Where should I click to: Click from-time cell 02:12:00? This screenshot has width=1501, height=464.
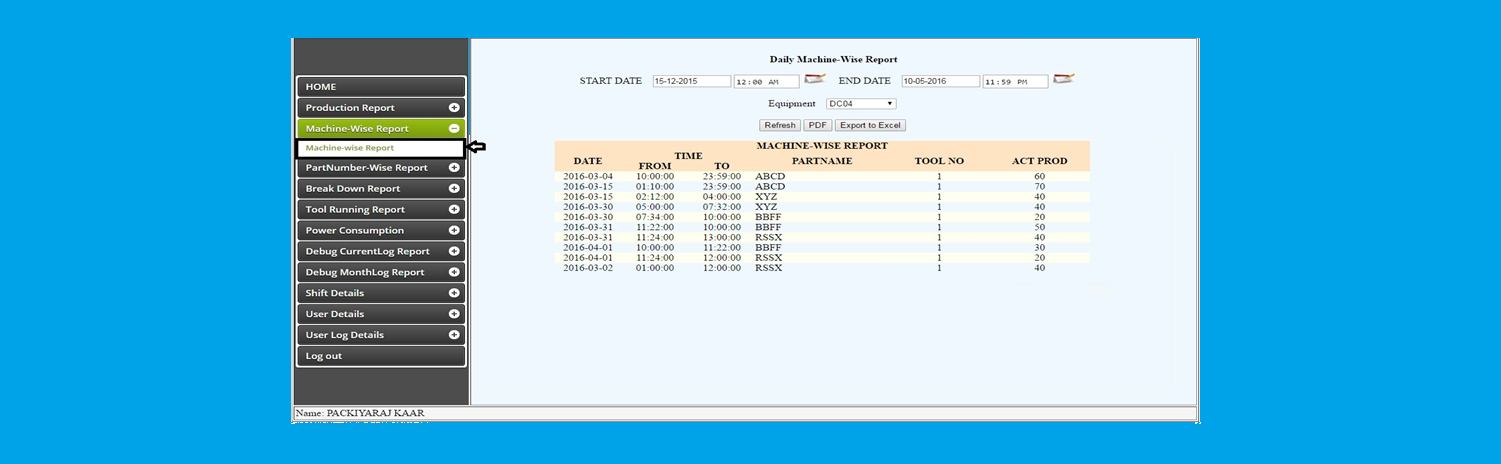655,197
